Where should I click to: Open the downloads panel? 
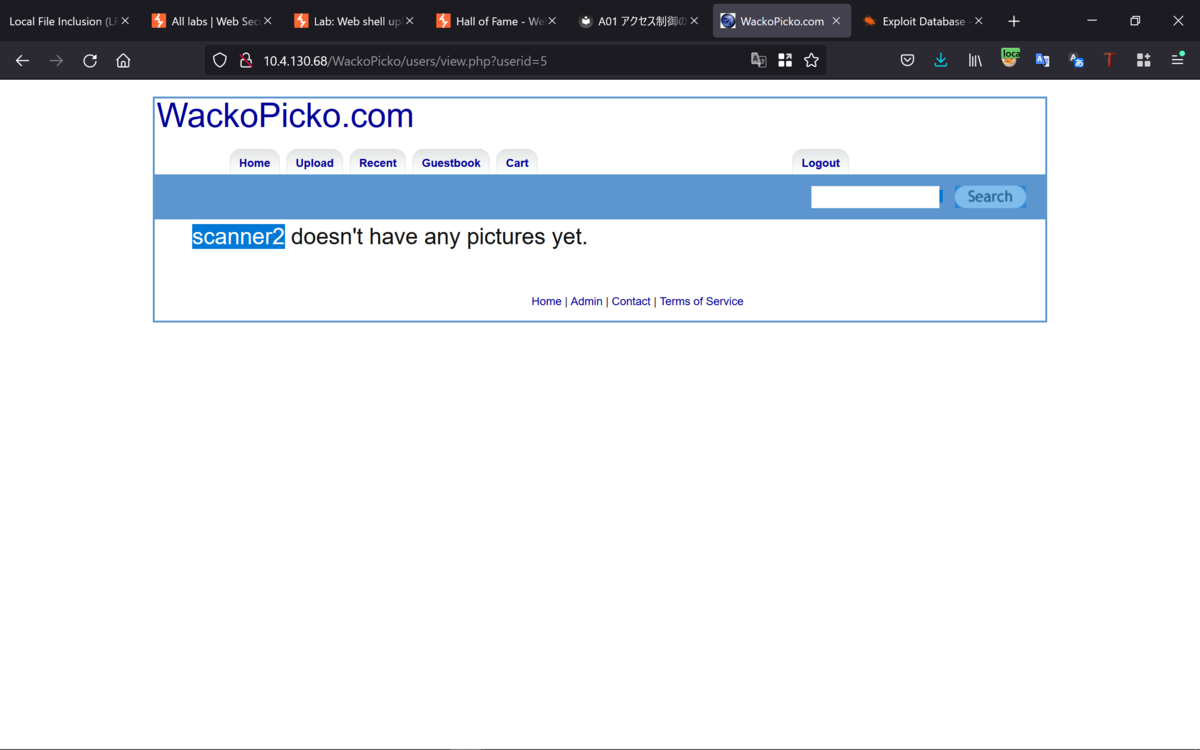tap(941, 61)
